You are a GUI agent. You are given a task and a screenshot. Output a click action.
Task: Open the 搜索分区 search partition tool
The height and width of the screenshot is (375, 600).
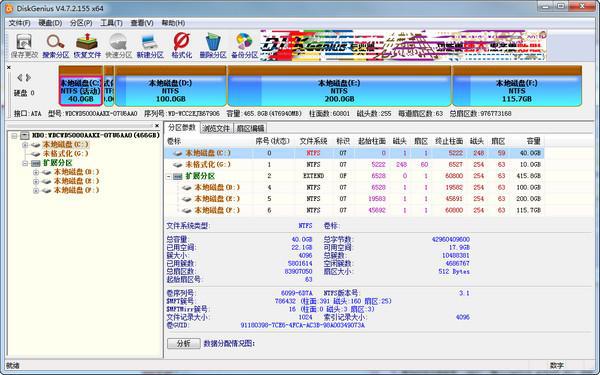pyautogui.click(x=56, y=46)
